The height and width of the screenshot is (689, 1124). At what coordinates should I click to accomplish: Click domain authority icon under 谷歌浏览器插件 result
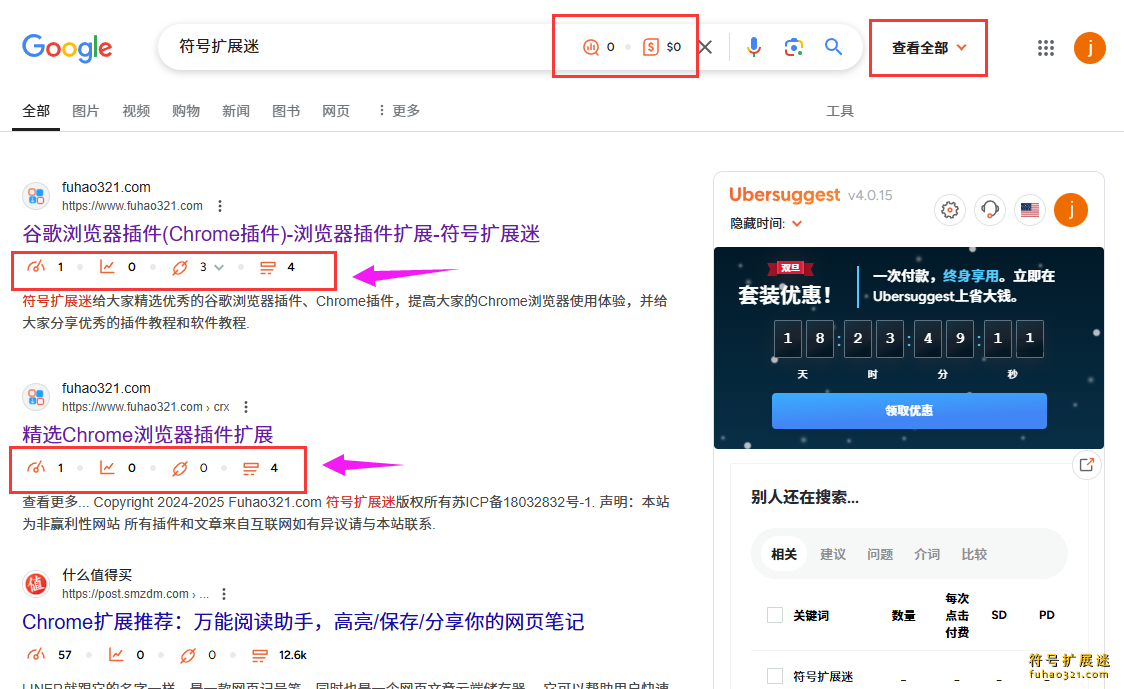coord(36,267)
